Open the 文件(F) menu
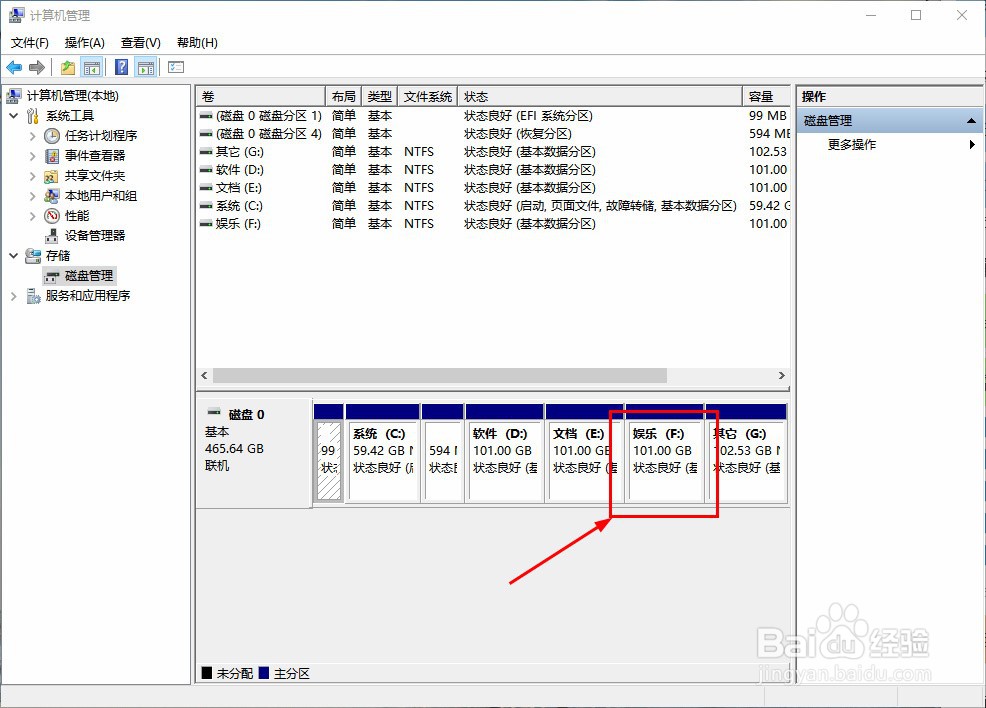 [x=30, y=43]
